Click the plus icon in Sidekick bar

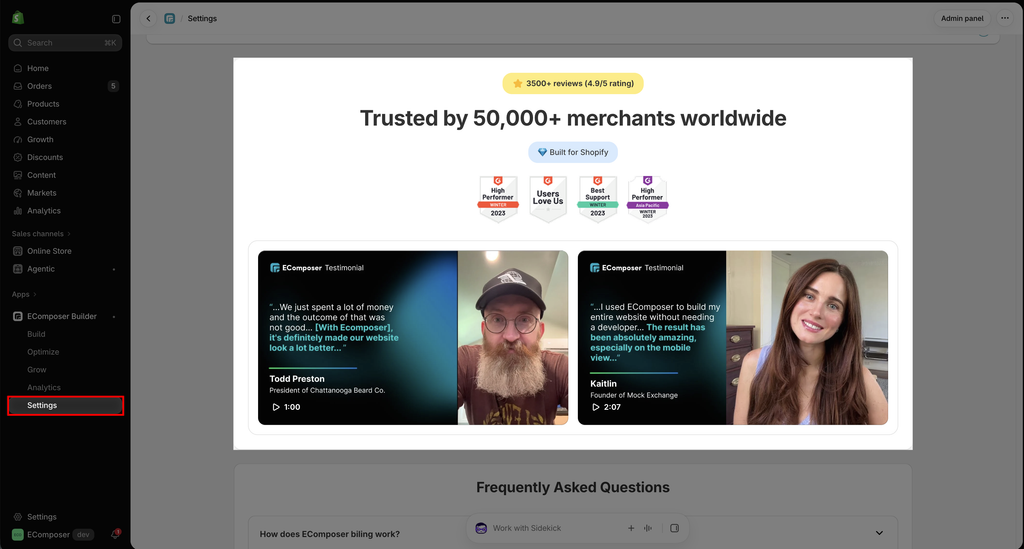pos(631,528)
